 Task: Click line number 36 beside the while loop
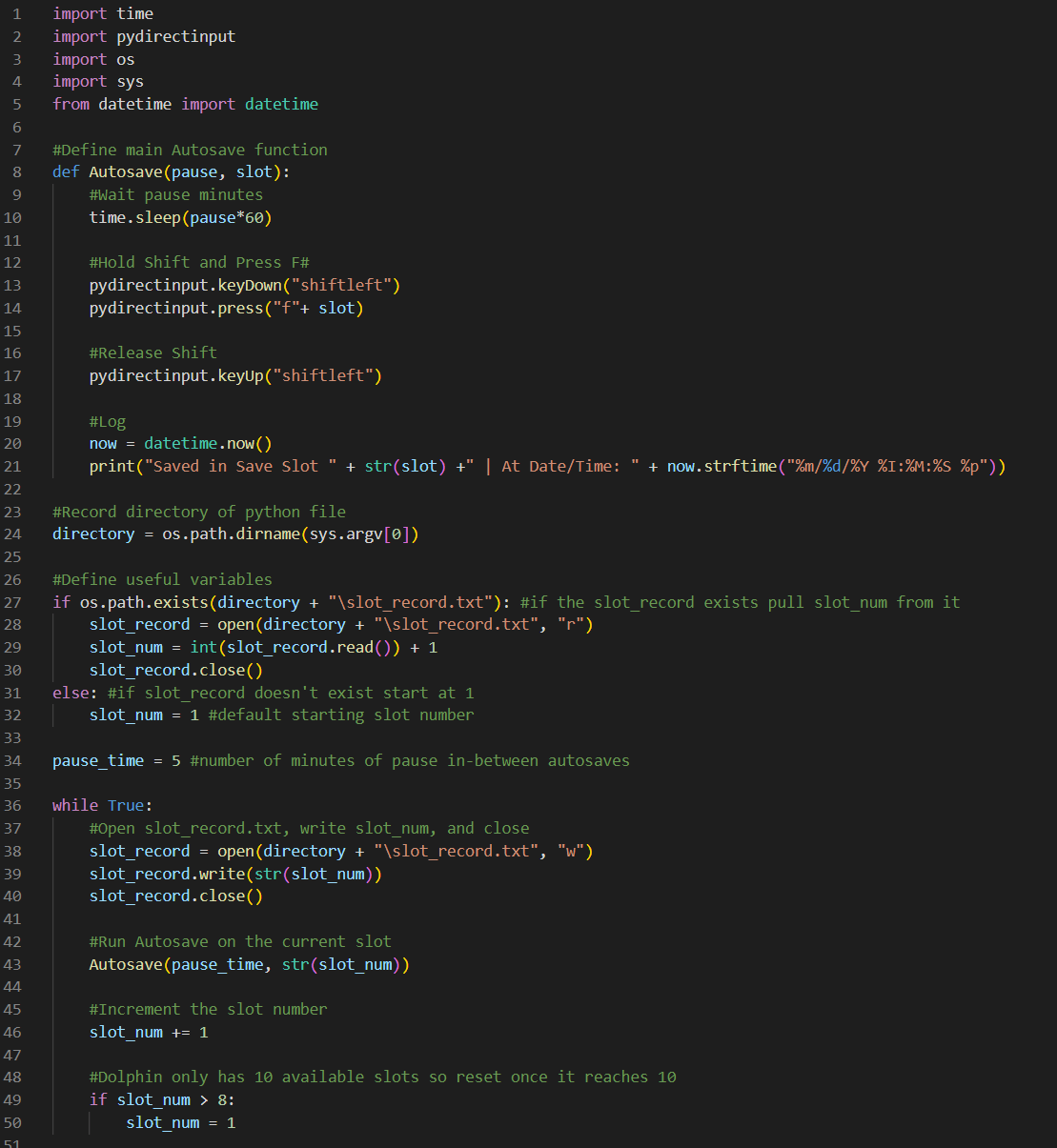tap(12, 805)
